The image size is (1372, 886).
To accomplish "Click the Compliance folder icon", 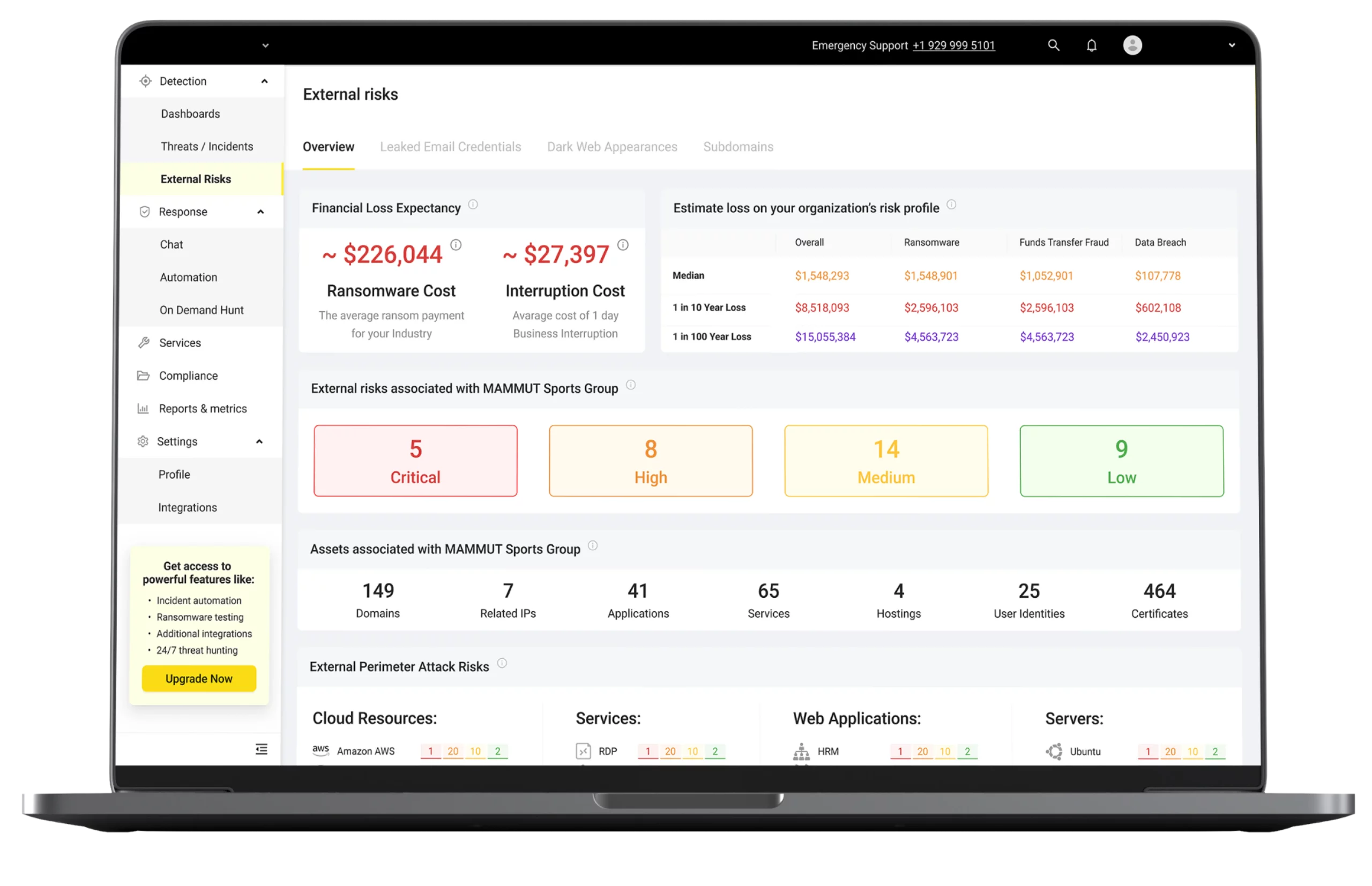I will [x=143, y=376].
